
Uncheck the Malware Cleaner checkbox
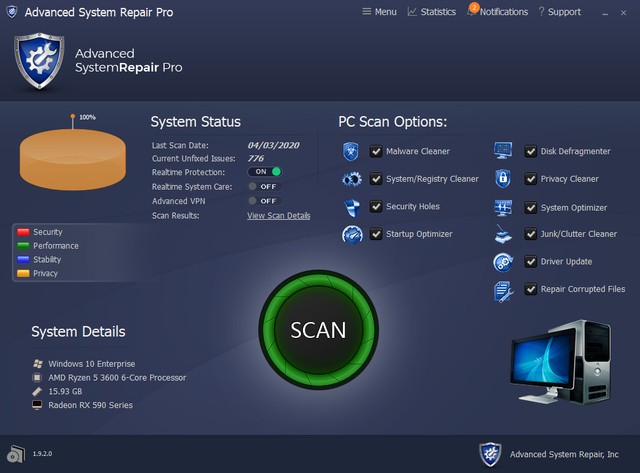point(376,152)
